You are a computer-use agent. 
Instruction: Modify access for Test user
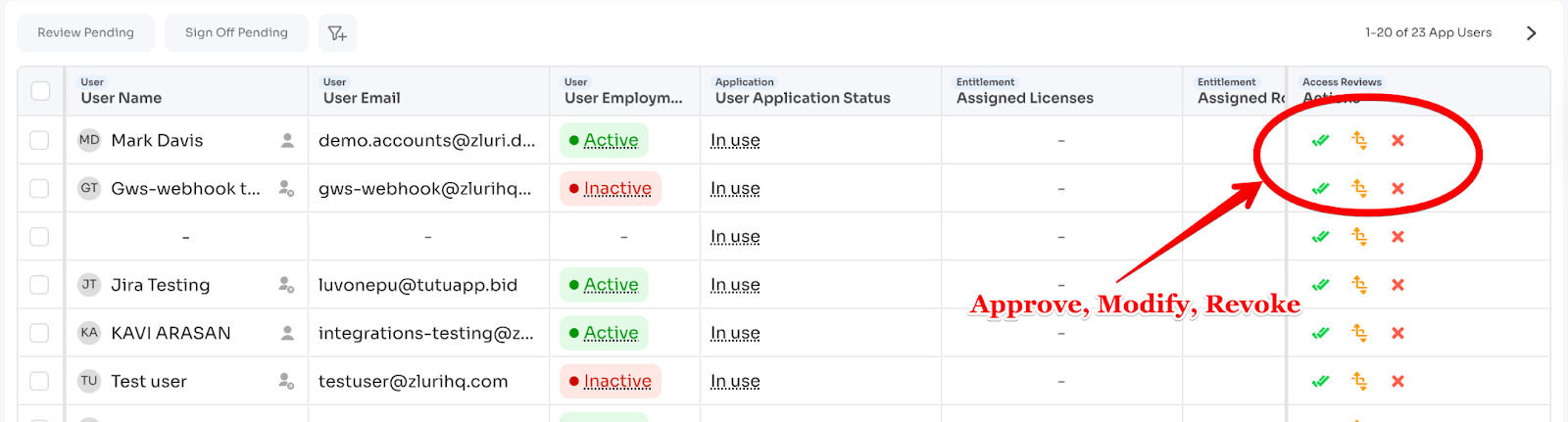(1359, 381)
